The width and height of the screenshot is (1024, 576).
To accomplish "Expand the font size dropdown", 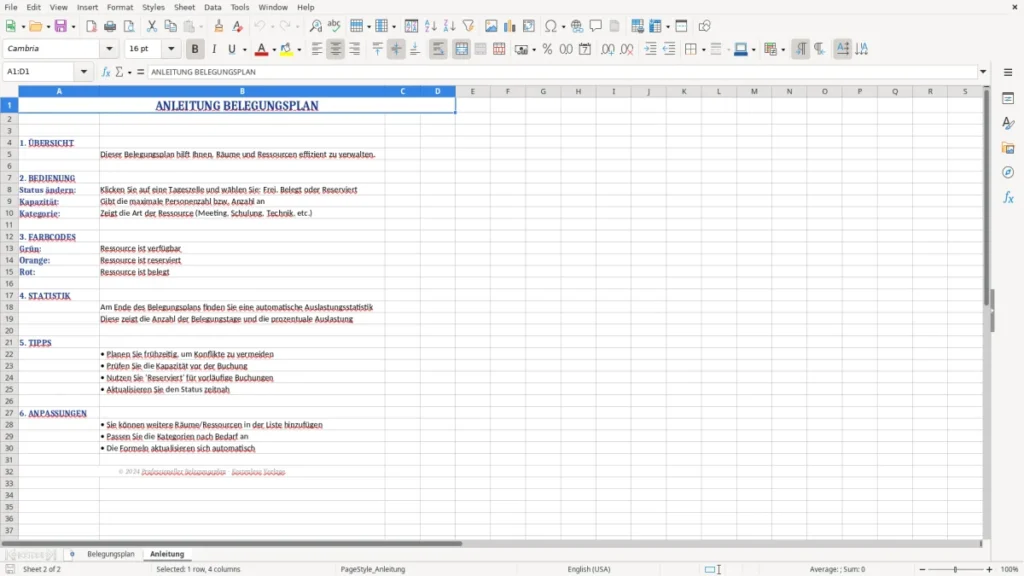I will tap(171, 49).
